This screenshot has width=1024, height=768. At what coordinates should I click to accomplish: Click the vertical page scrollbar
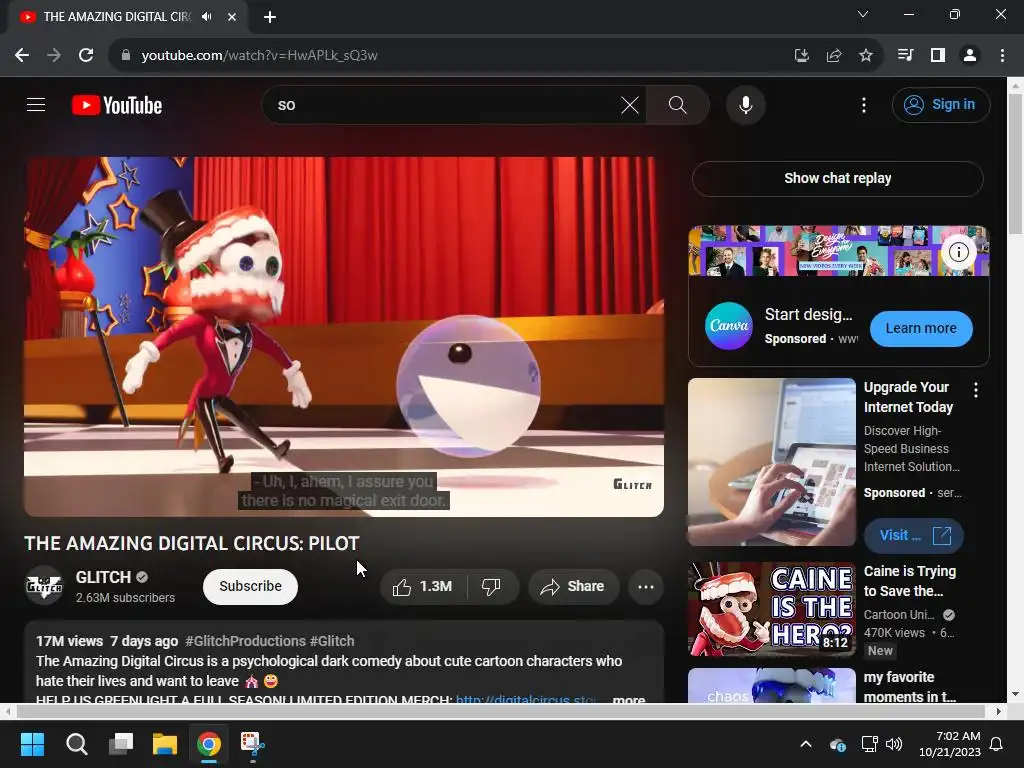click(x=1015, y=163)
